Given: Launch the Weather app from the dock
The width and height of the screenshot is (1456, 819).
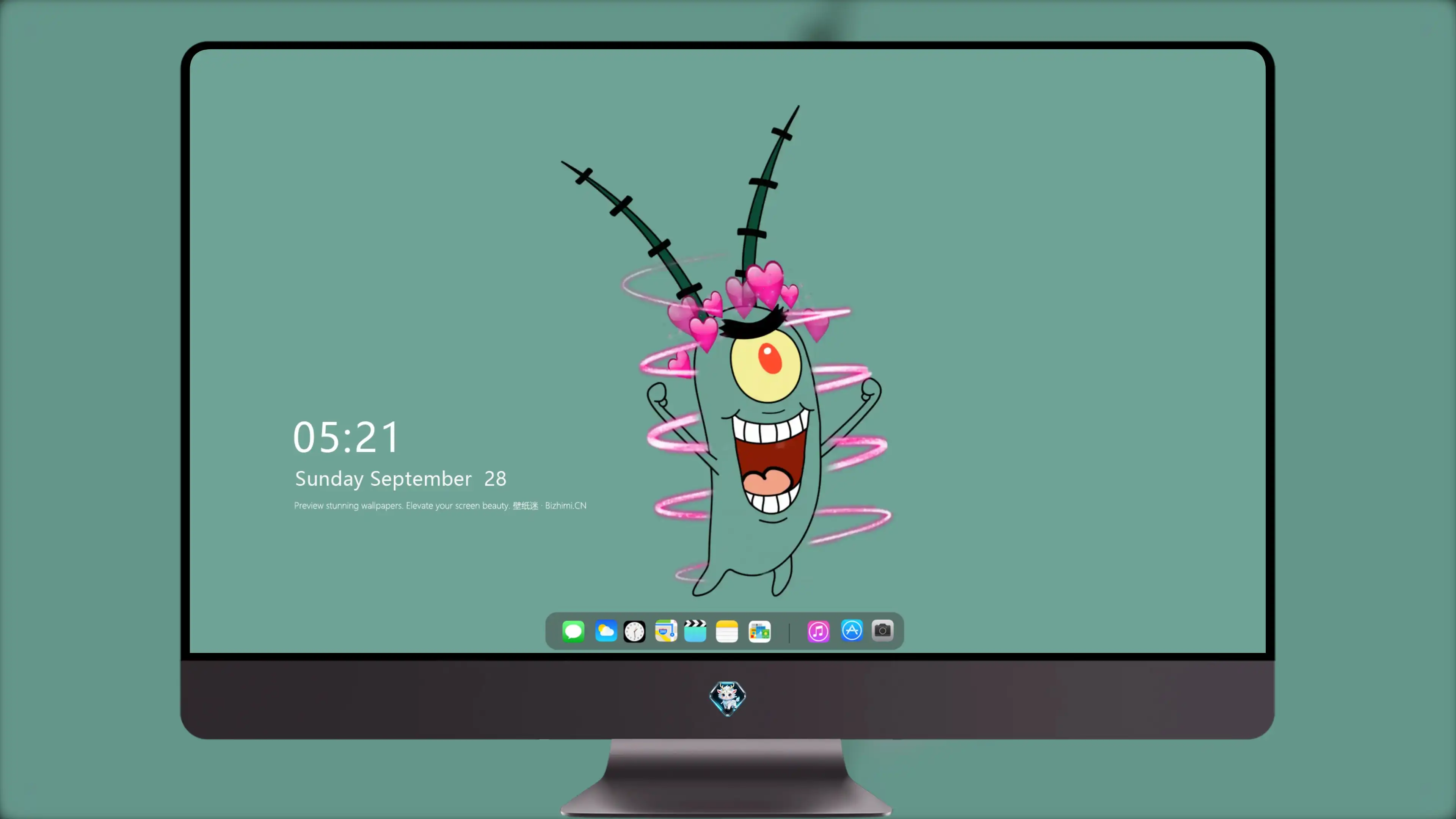Looking at the screenshot, I should (x=606, y=631).
